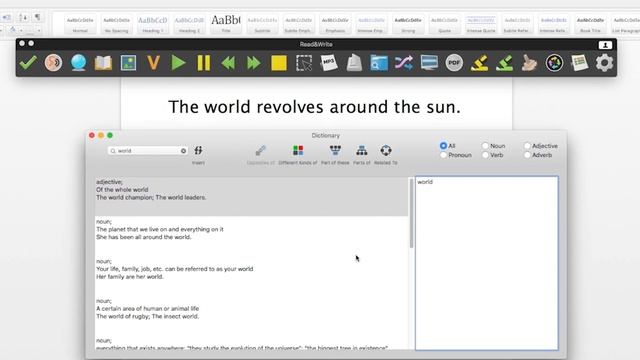Open the MP3 Speech Maker icon

point(329,63)
